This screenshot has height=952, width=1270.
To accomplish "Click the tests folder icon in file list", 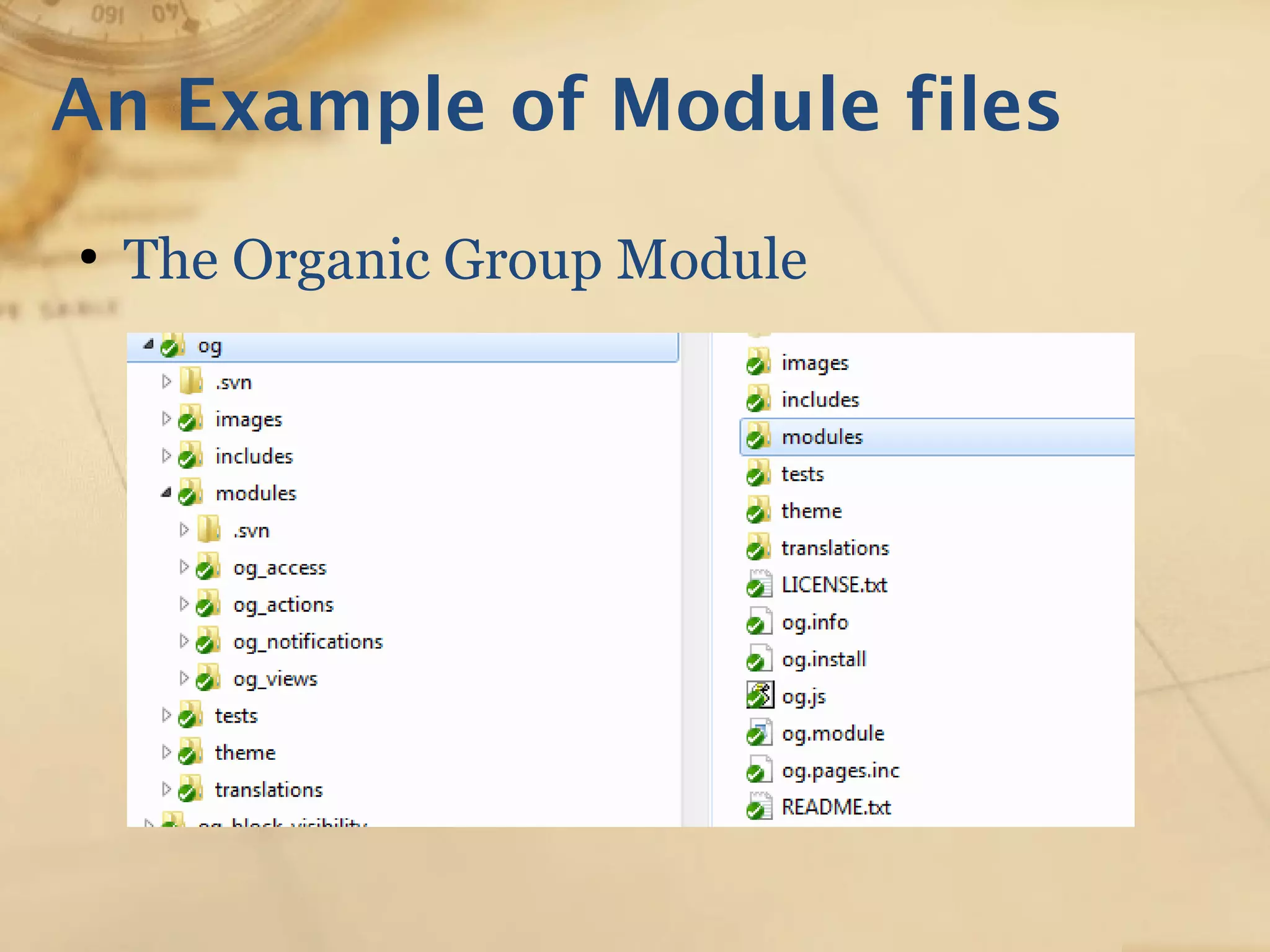I will tap(759, 474).
